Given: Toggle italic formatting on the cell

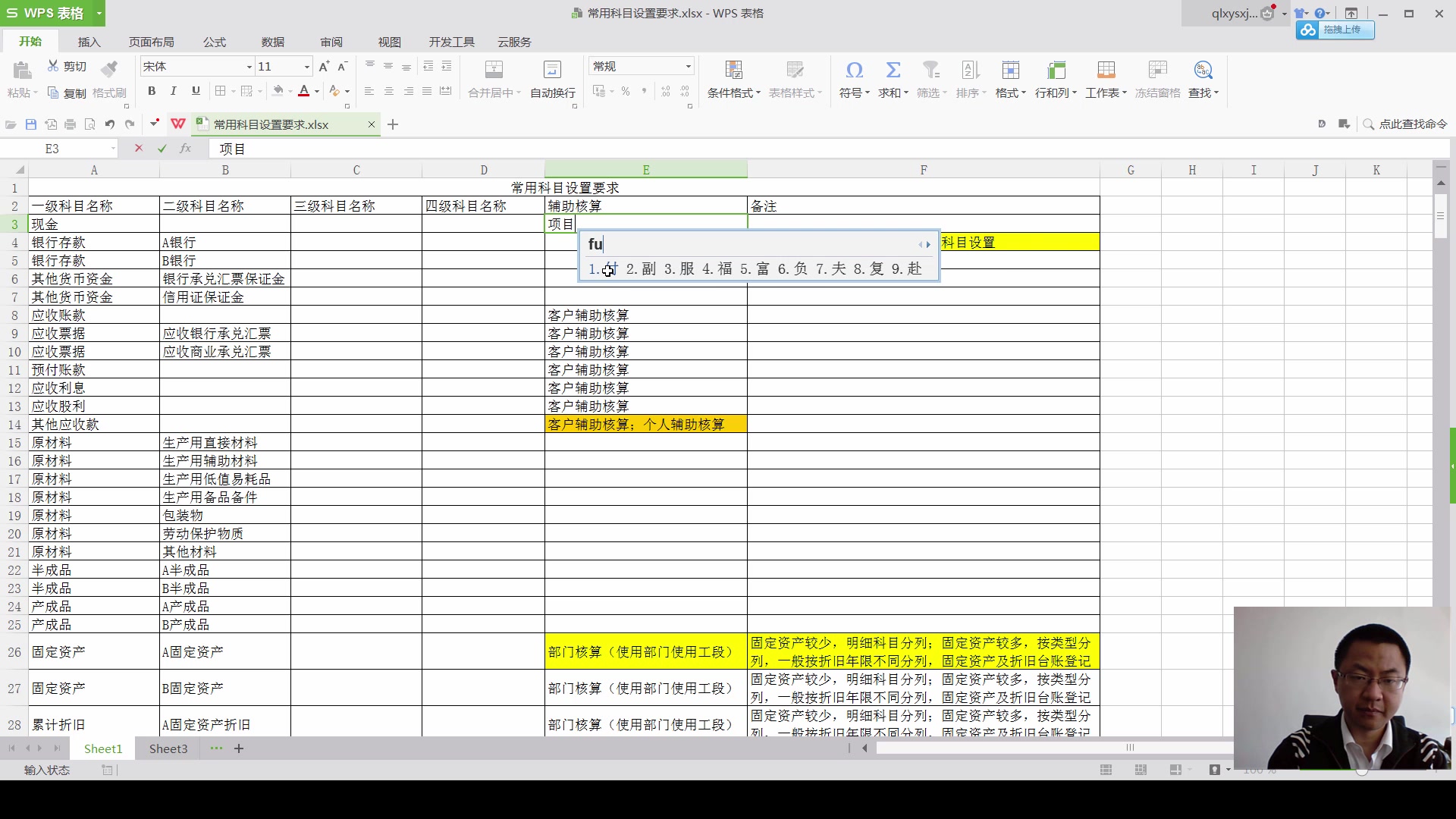Looking at the screenshot, I should pyautogui.click(x=173, y=91).
